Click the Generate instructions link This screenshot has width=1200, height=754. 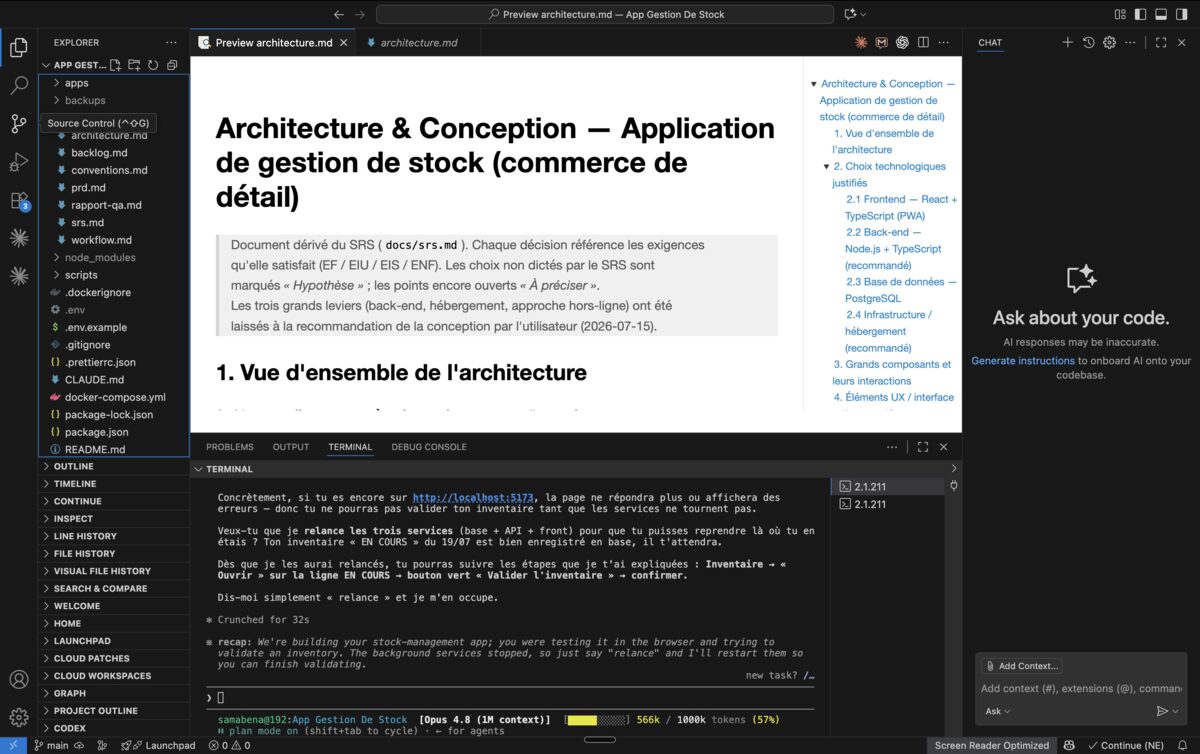pos(1023,361)
